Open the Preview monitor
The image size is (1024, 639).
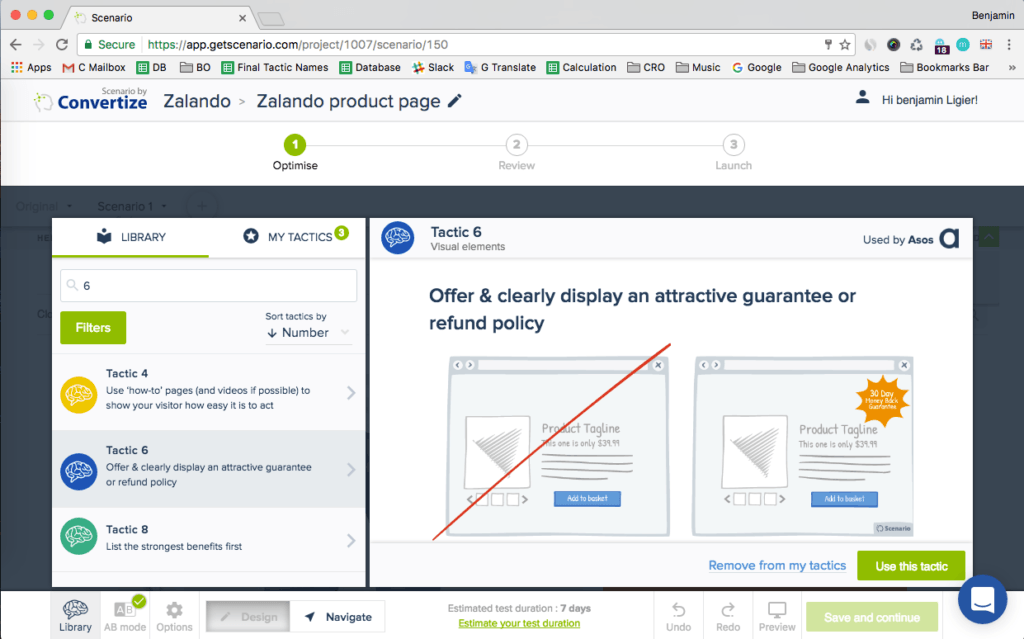click(x=776, y=617)
